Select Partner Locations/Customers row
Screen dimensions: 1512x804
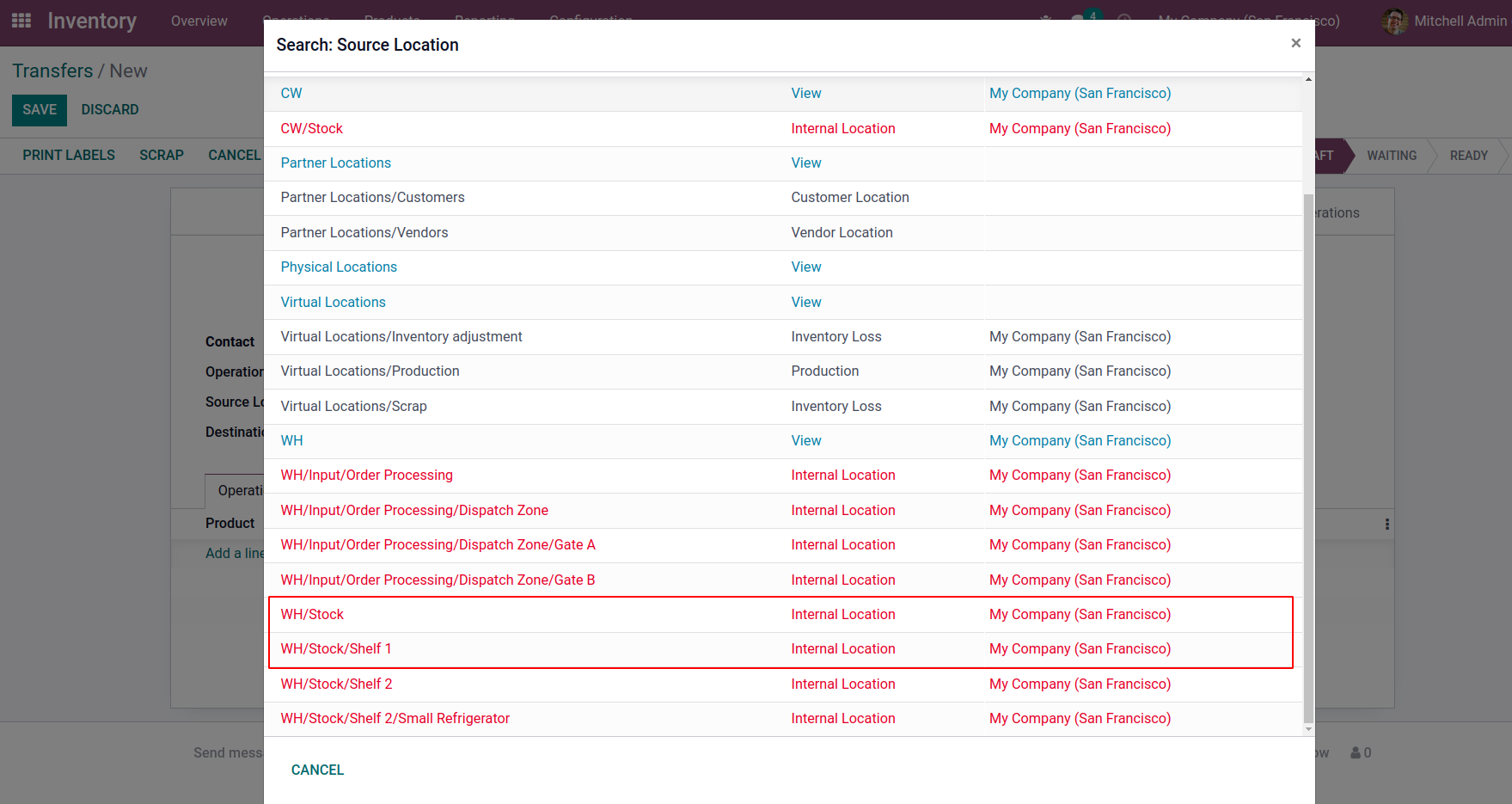[782, 198]
